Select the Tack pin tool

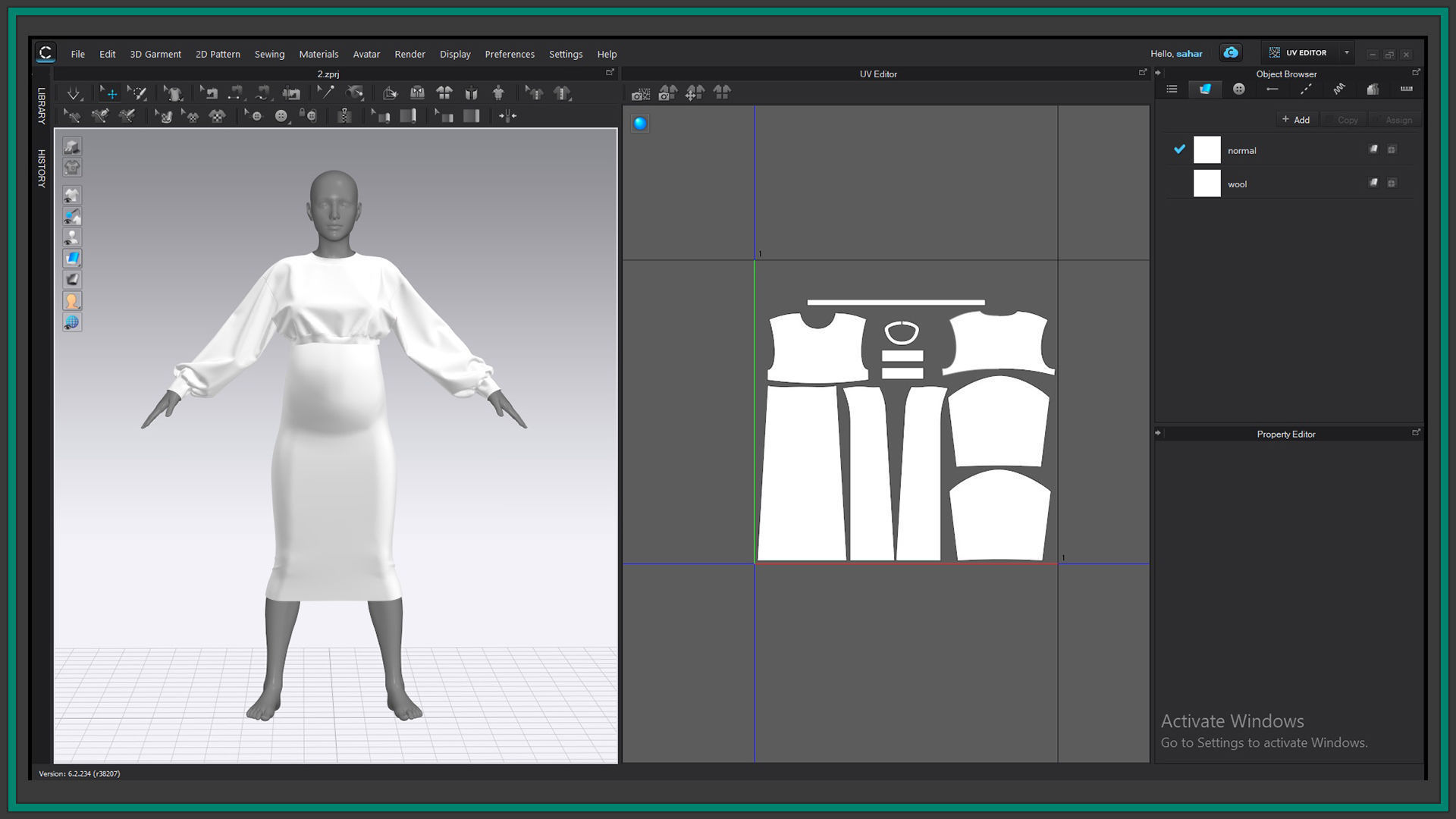pyautogui.click(x=326, y=93)
